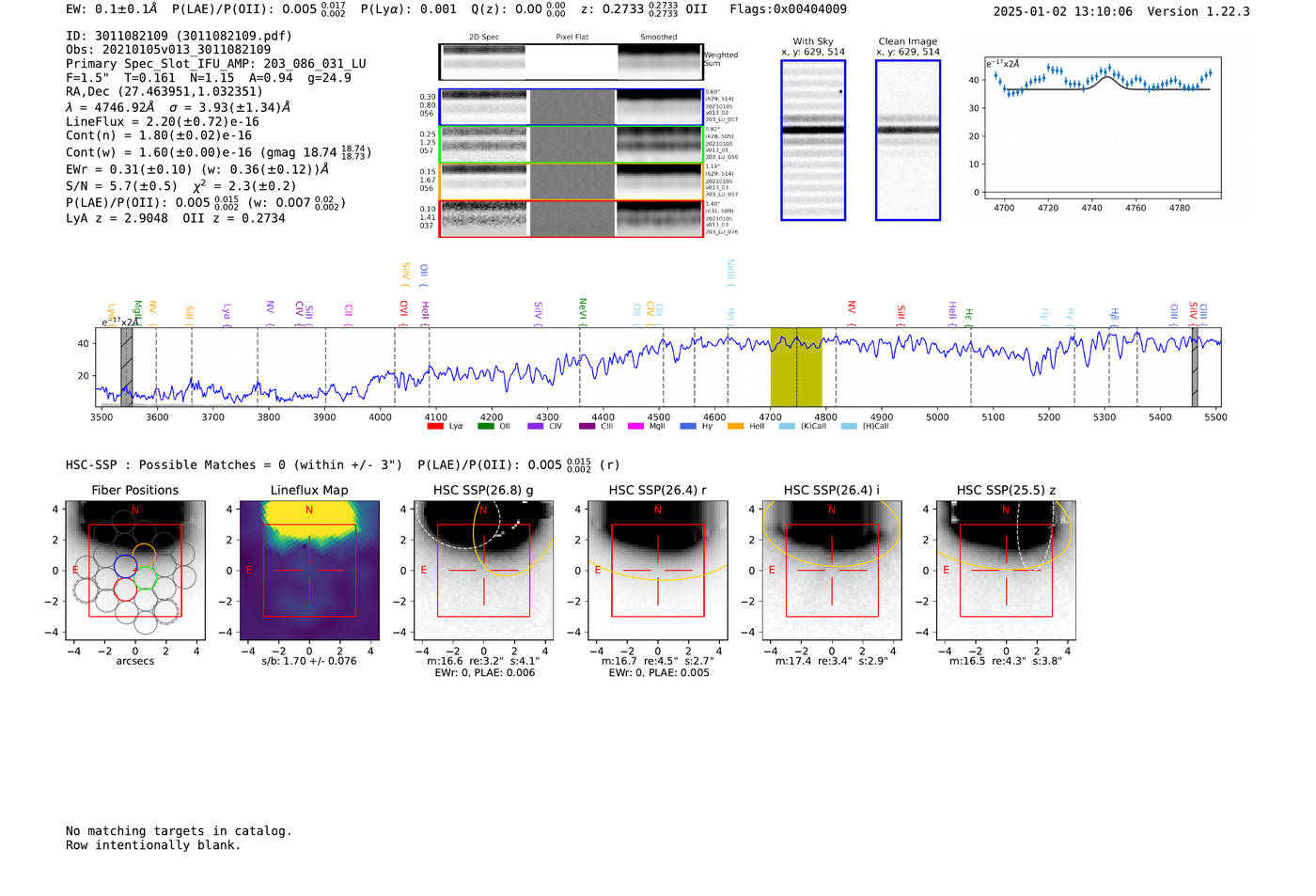The width and height of the screenshot is (1316, 896).
Task: Click the EWr = 0.31(±0.10) line
Action: click(x=197, y=169)
